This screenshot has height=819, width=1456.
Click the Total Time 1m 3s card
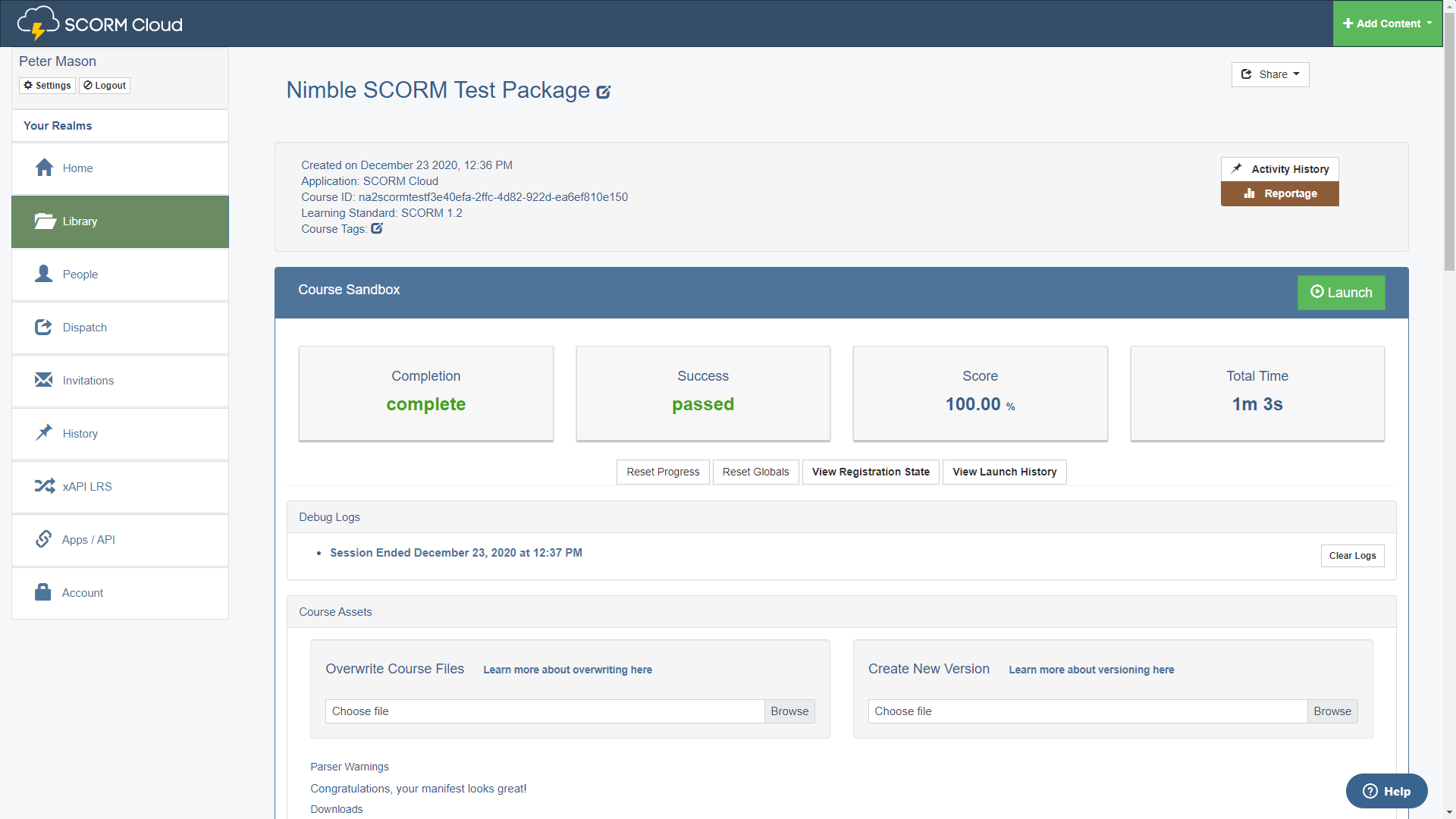point(1257,393)
